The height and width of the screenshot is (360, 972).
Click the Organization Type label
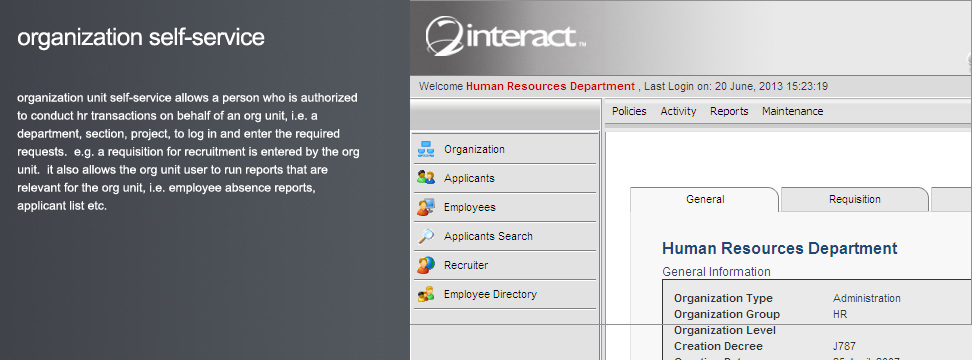(723, 299)
